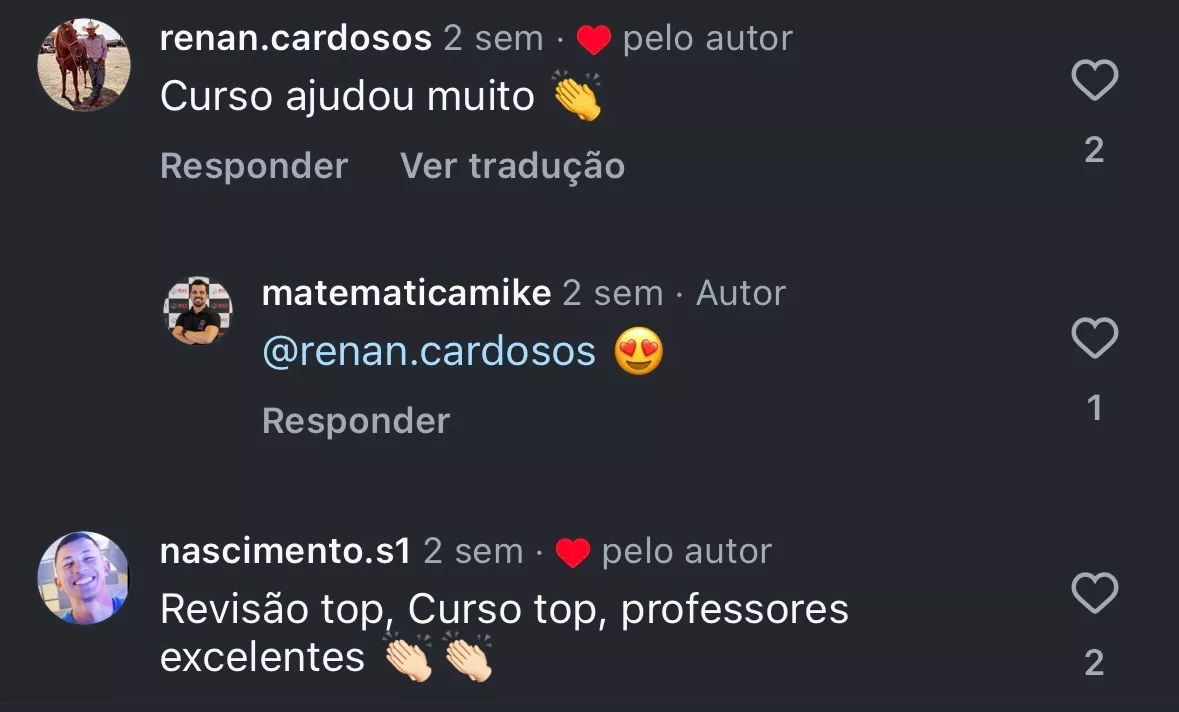Open renan.cardosos username
This screenshot has height=712, width=1179.
pyautogui.click(x=296, y=38)
